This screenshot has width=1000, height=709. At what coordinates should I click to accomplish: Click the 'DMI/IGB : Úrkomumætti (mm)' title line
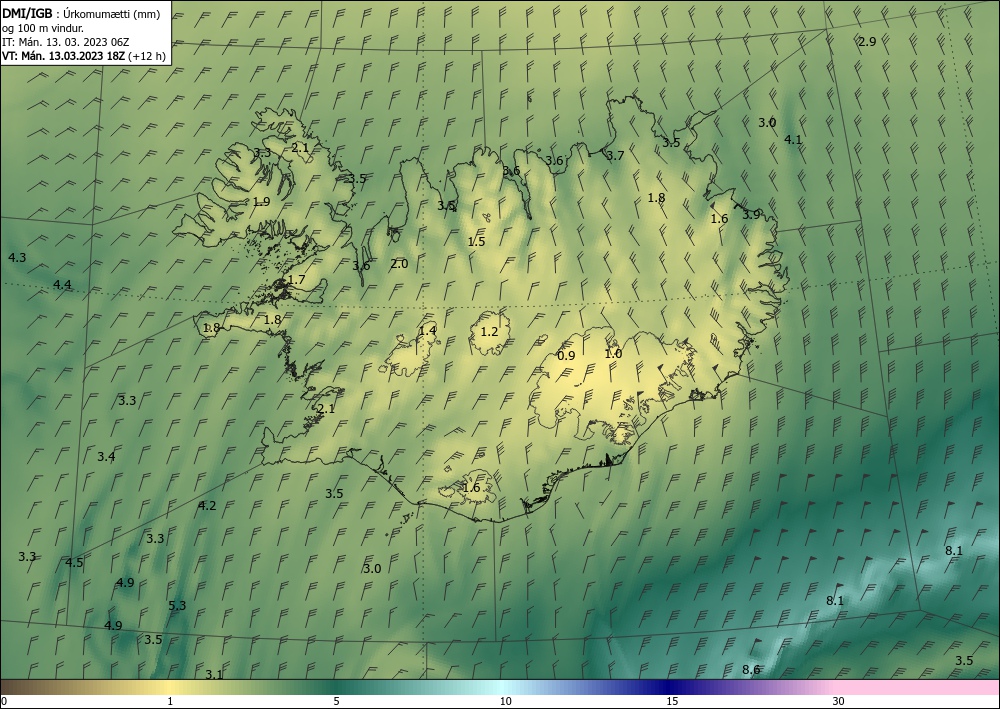coord(81,14)
